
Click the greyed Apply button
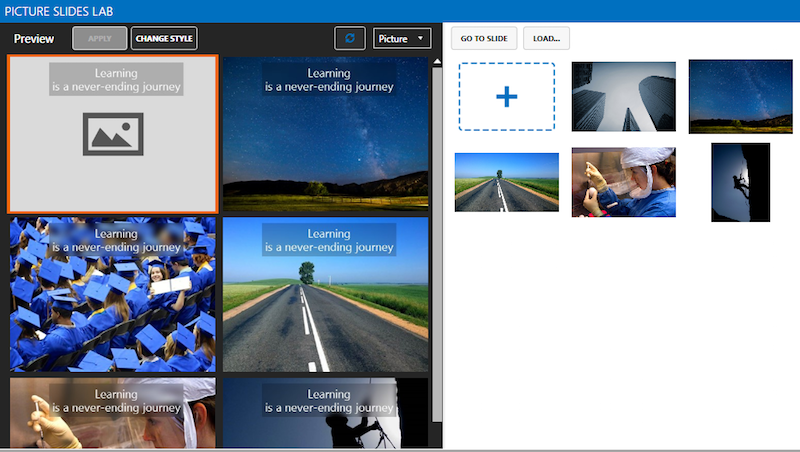click(100, 38)
